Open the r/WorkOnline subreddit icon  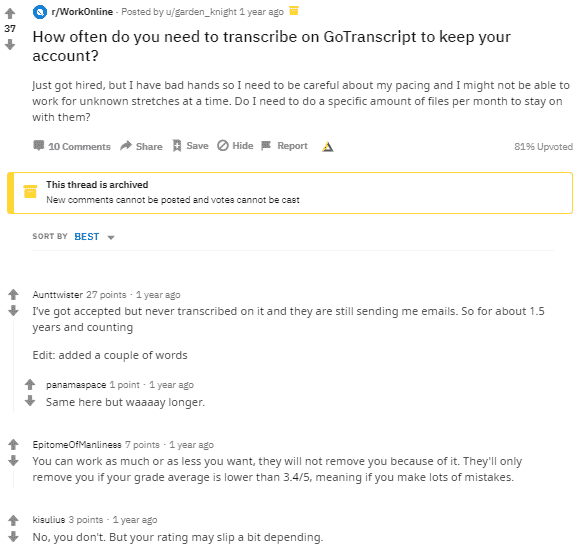[40, 12]
